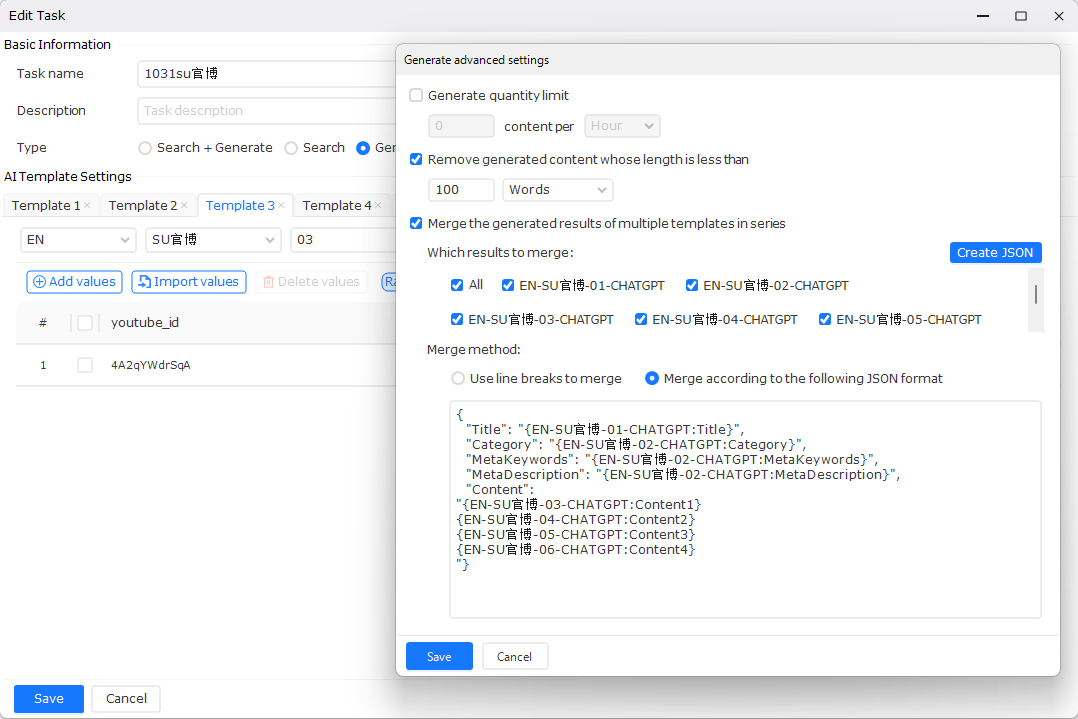
Task: Switch to Template 4 tab
Action: [337, 206]
